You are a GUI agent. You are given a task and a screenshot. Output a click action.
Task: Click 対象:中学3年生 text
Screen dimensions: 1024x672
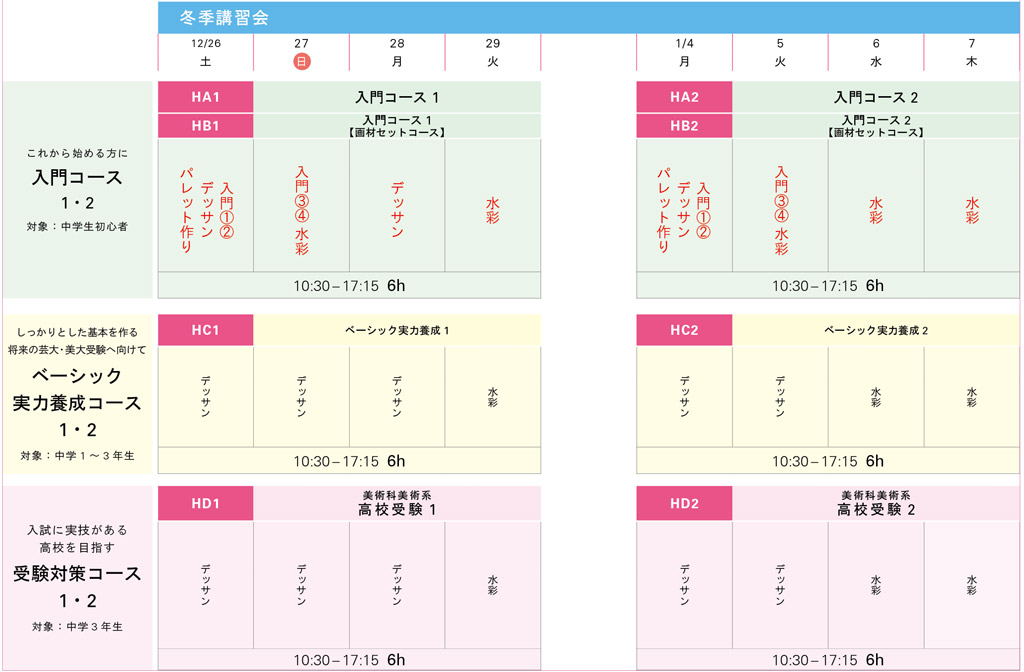[x=77, y=626]
